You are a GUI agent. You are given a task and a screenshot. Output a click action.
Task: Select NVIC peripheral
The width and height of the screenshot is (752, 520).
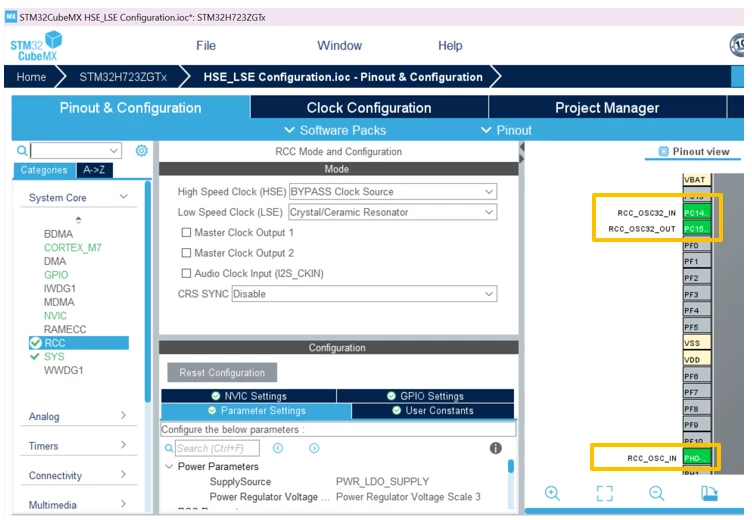point(55,316)
